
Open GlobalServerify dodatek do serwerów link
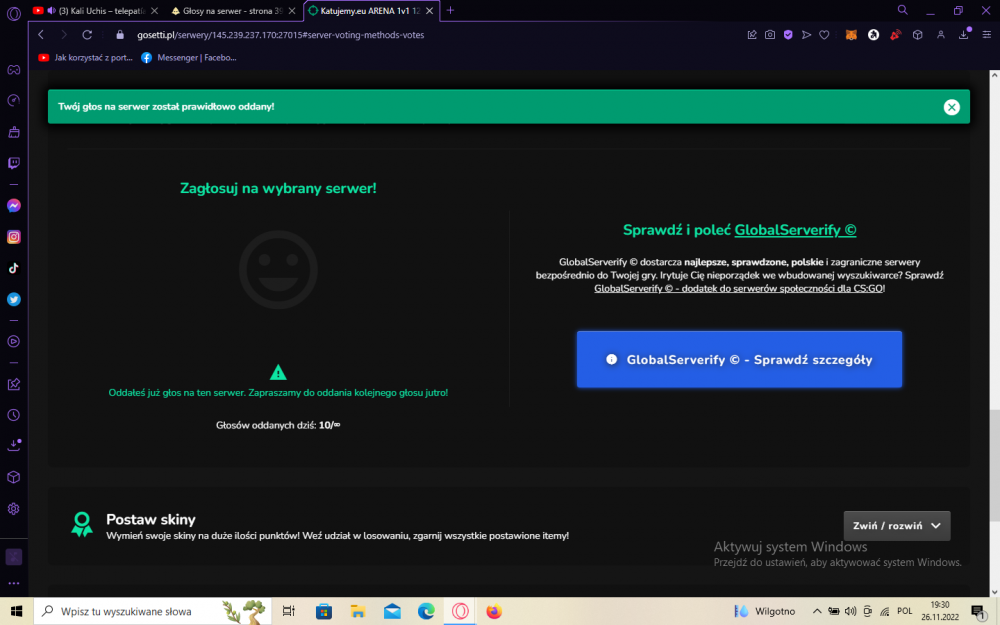coord(739,288)
